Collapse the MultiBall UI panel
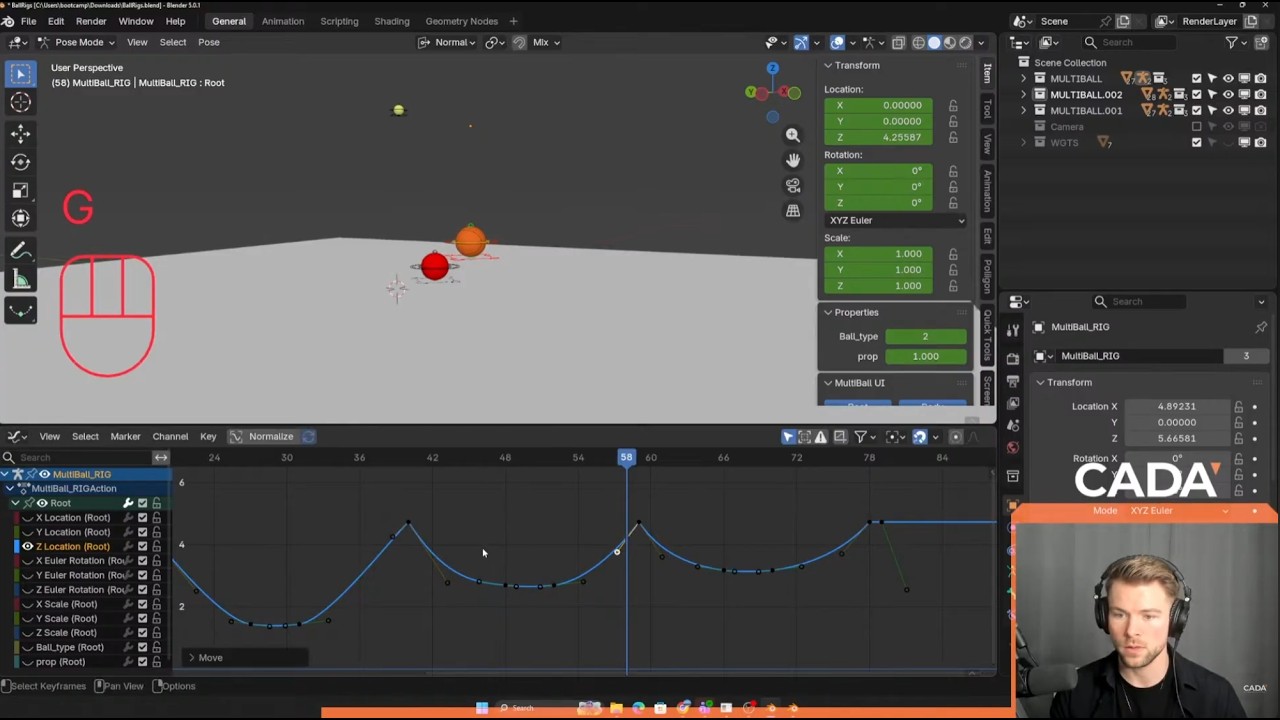This screenshot has width=1280, height=720. point(828,383)
